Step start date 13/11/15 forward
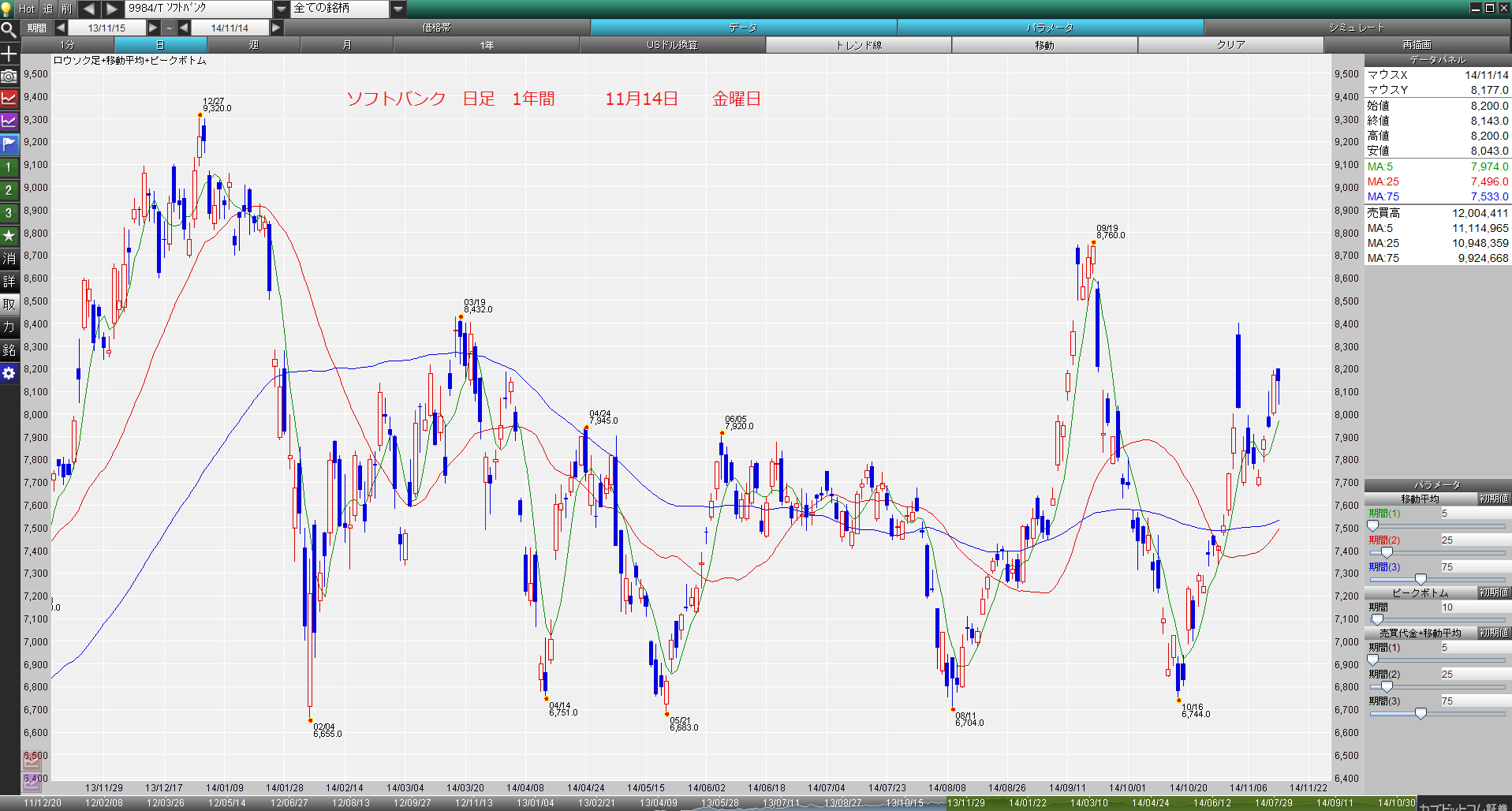 153,28
